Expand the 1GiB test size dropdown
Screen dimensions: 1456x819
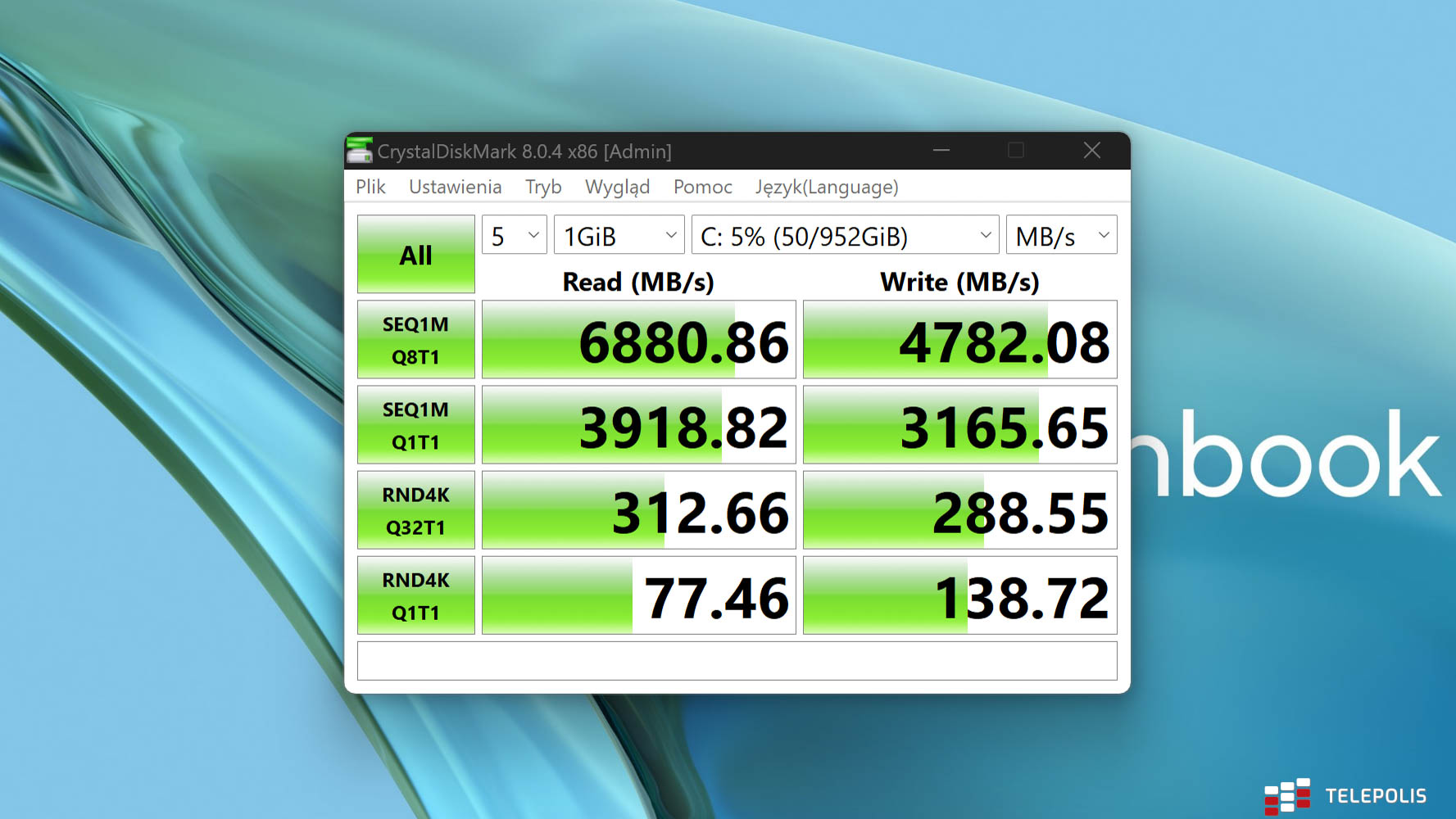tap(619, 236)
